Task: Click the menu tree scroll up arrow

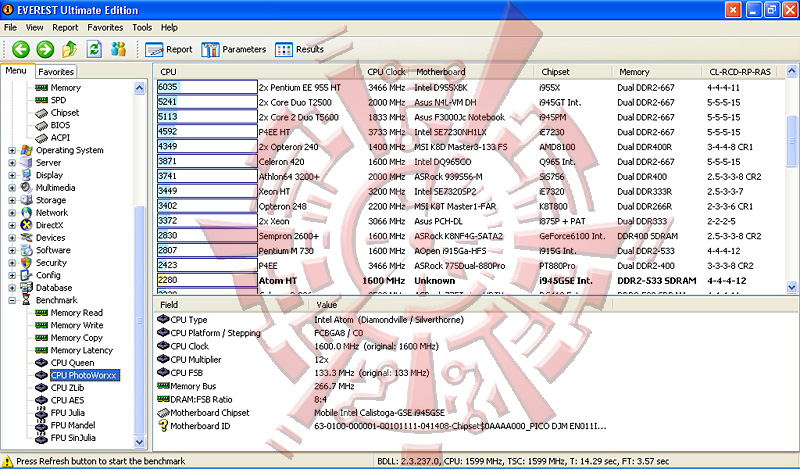Action: 139,88
